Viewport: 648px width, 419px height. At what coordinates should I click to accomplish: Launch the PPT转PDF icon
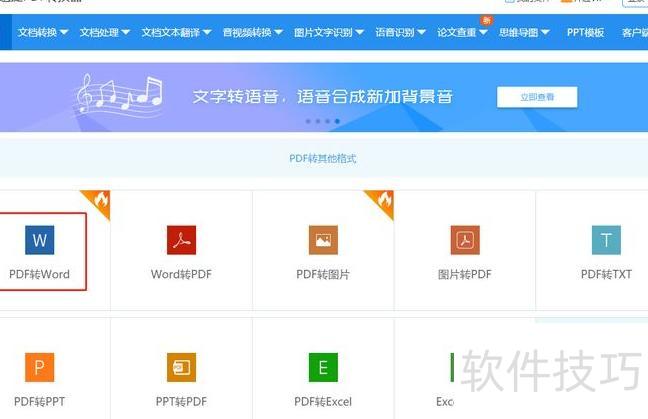(181, 367)
